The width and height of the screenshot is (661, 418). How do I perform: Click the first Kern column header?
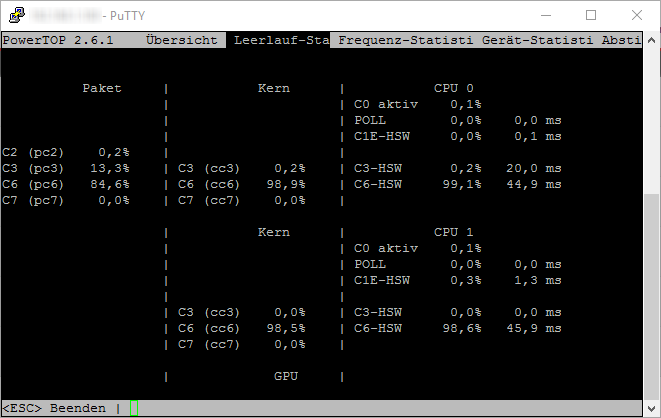[274, 88]
